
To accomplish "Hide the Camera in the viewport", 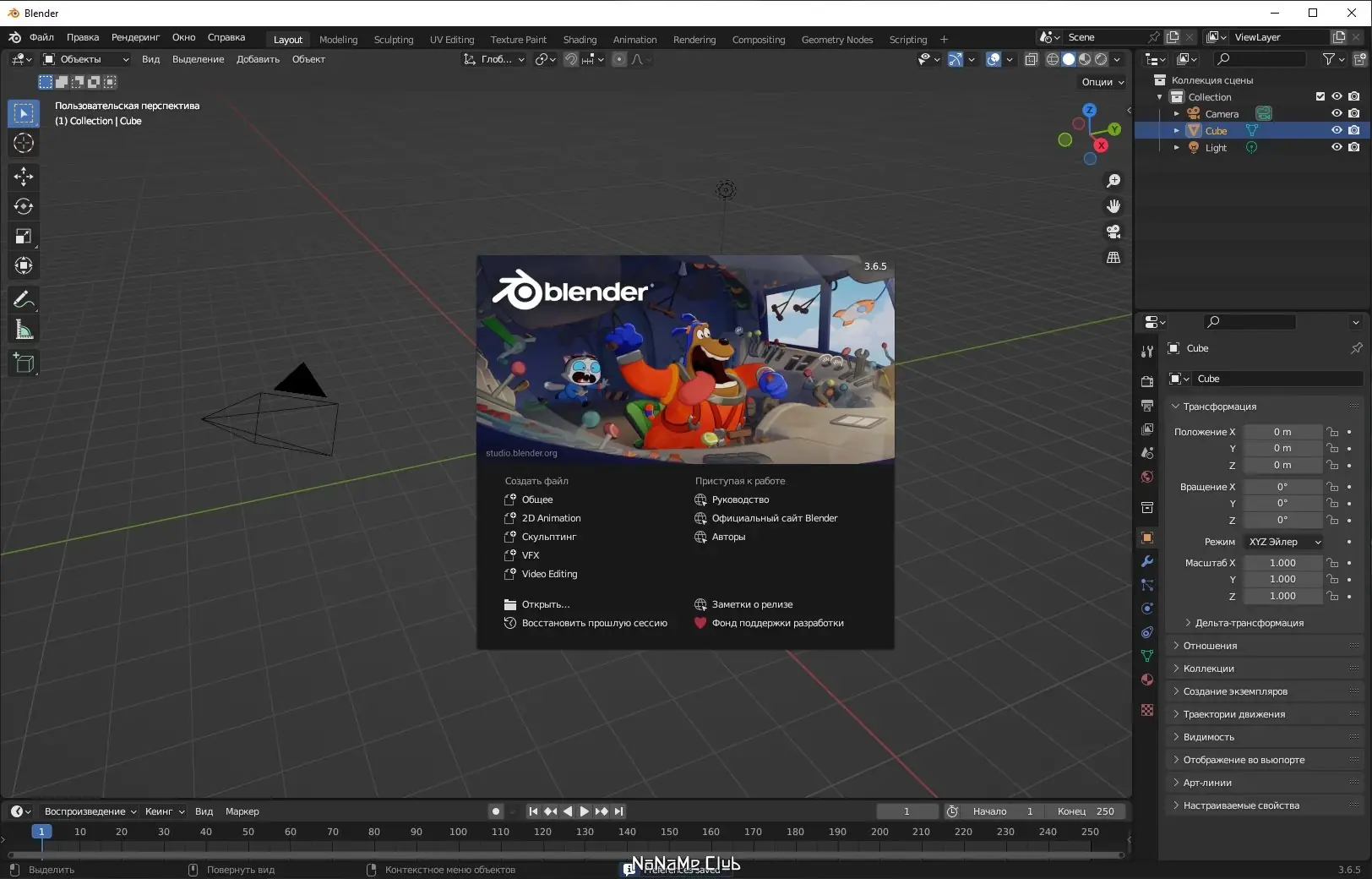I will pyautogui.click(x=1337, y=113).
